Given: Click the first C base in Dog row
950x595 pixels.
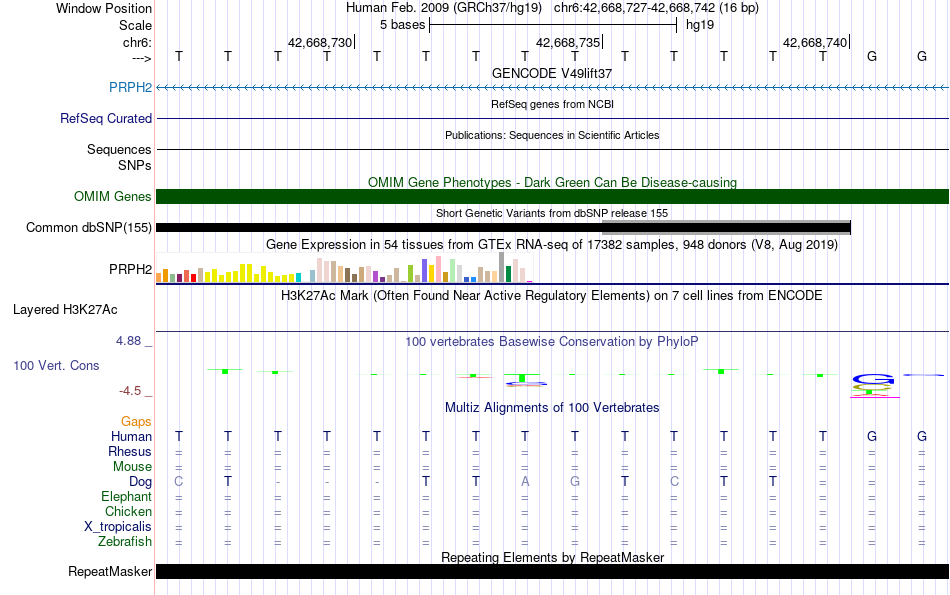Looking at the screenshot, I should click(178, 481).
